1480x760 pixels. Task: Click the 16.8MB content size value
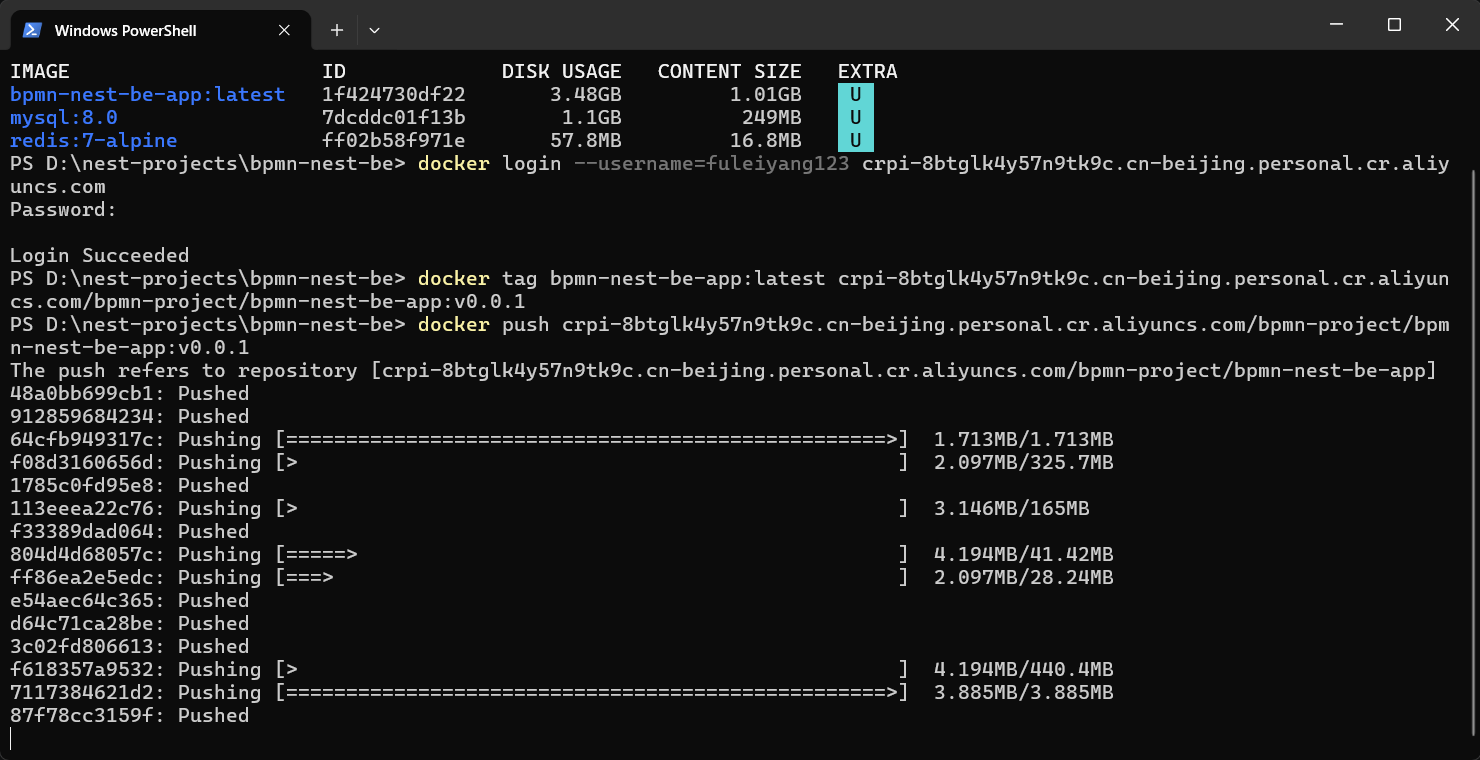point(766,141)
